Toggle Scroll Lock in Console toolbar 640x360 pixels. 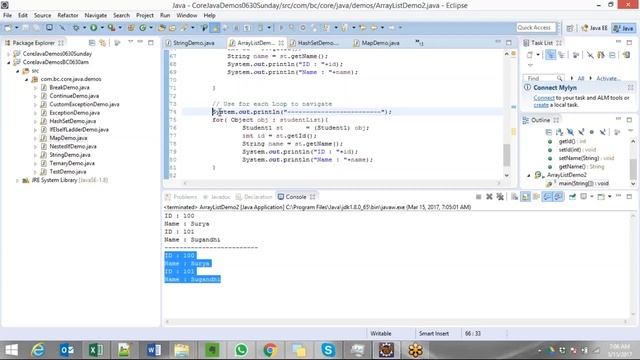click(525, 197)
